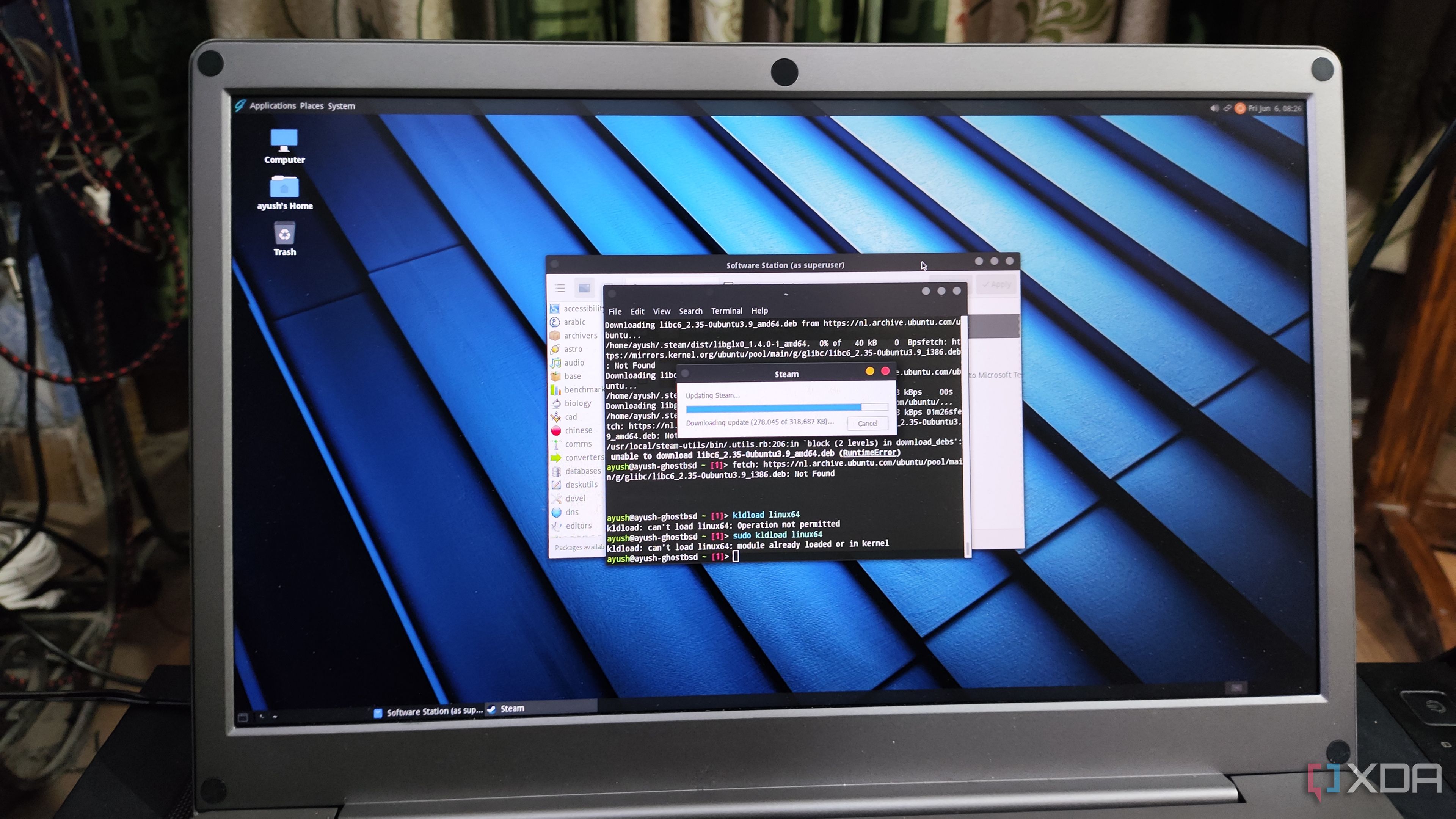Screen dimensions: 1456x819
Task: Select the editors category
Action: 572,526
